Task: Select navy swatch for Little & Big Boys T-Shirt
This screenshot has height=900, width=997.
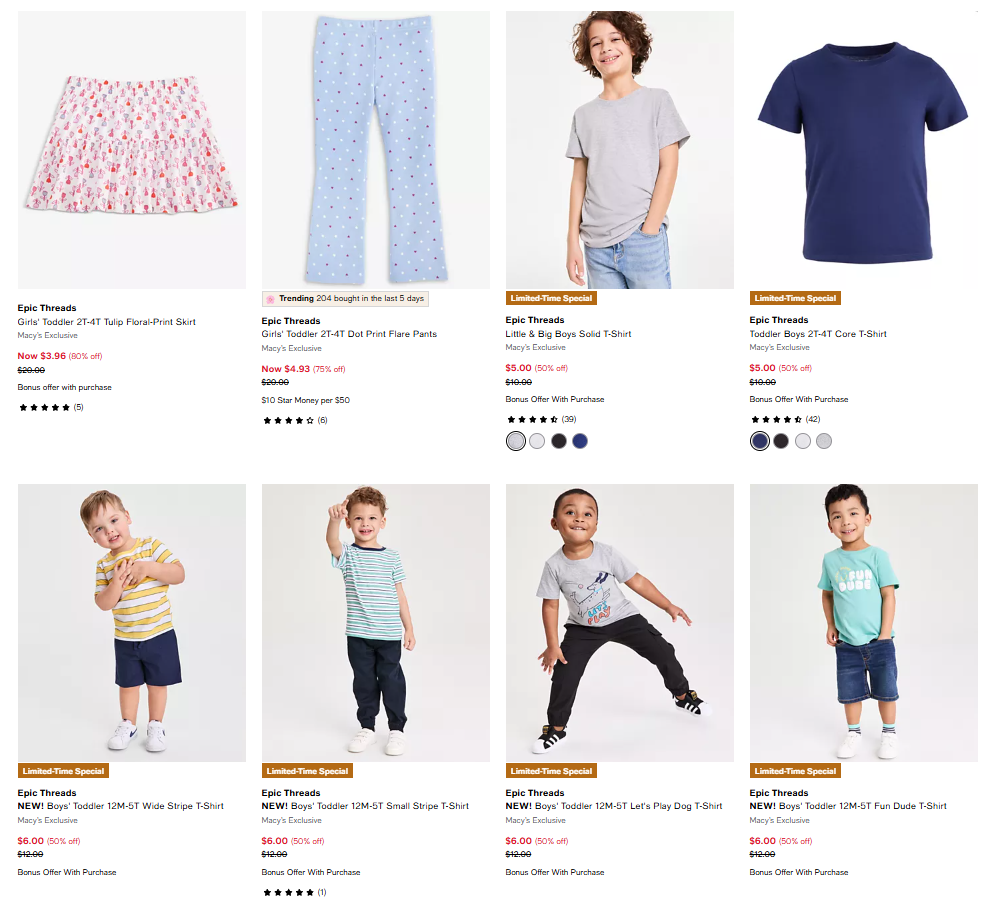Action: point(580,441)
